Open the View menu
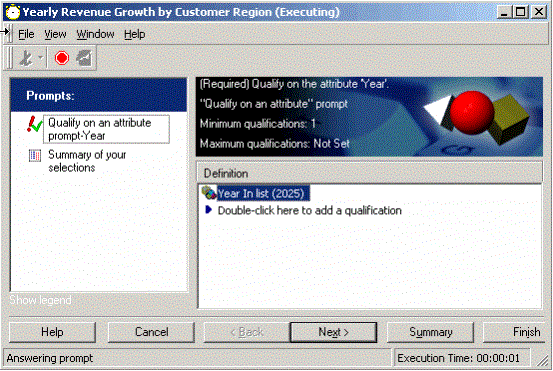 (55, 34)
